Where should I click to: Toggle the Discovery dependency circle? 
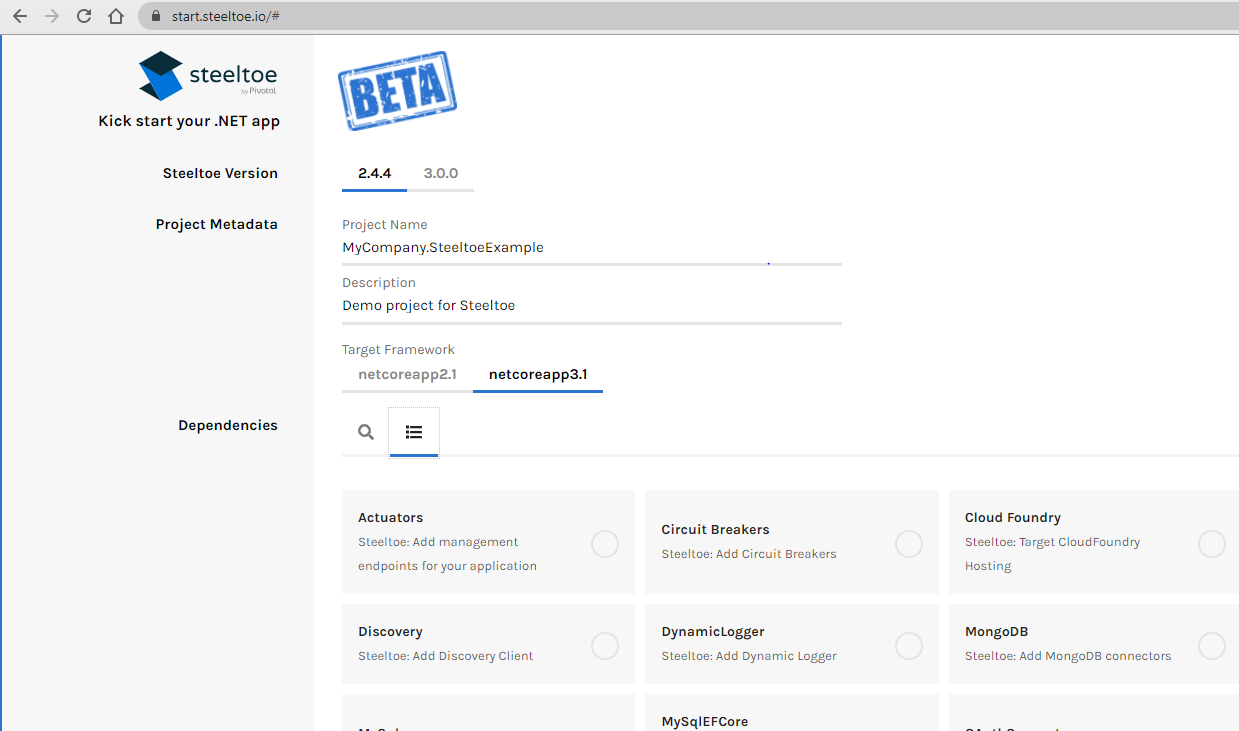pos(605,646)
